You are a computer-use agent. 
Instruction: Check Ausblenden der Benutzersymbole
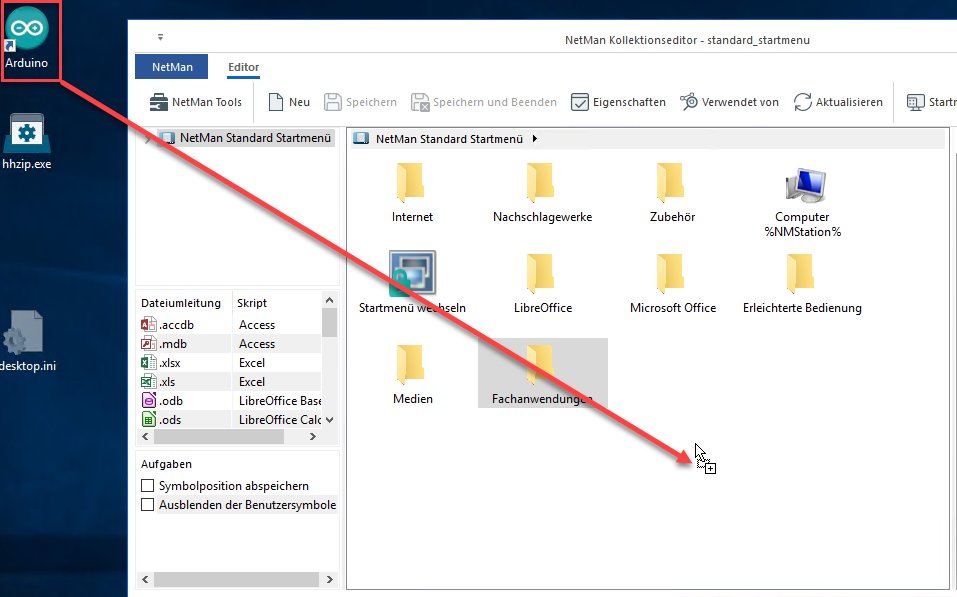(x=147, y=504)
